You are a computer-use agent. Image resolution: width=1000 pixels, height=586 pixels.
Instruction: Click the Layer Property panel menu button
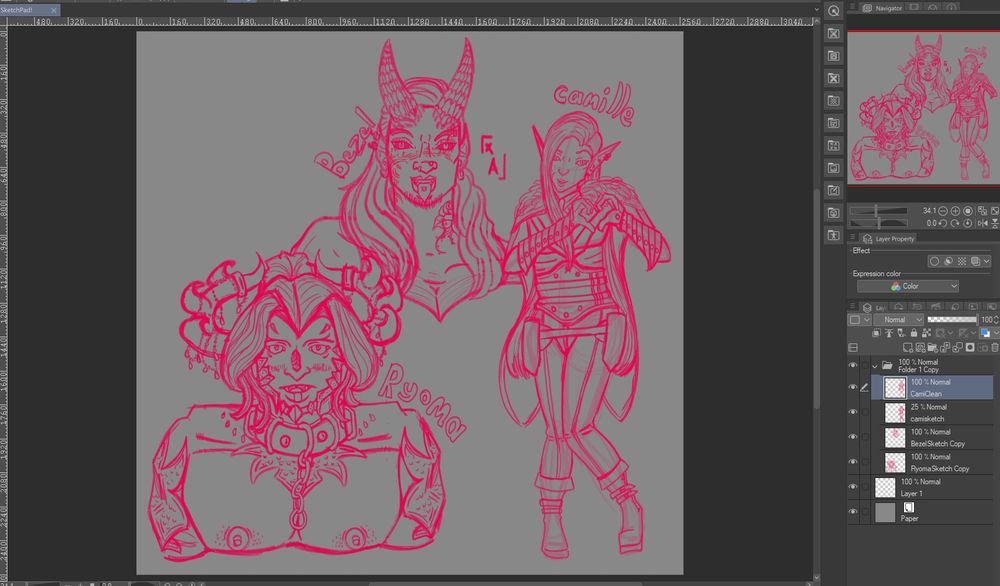(852, 236)
